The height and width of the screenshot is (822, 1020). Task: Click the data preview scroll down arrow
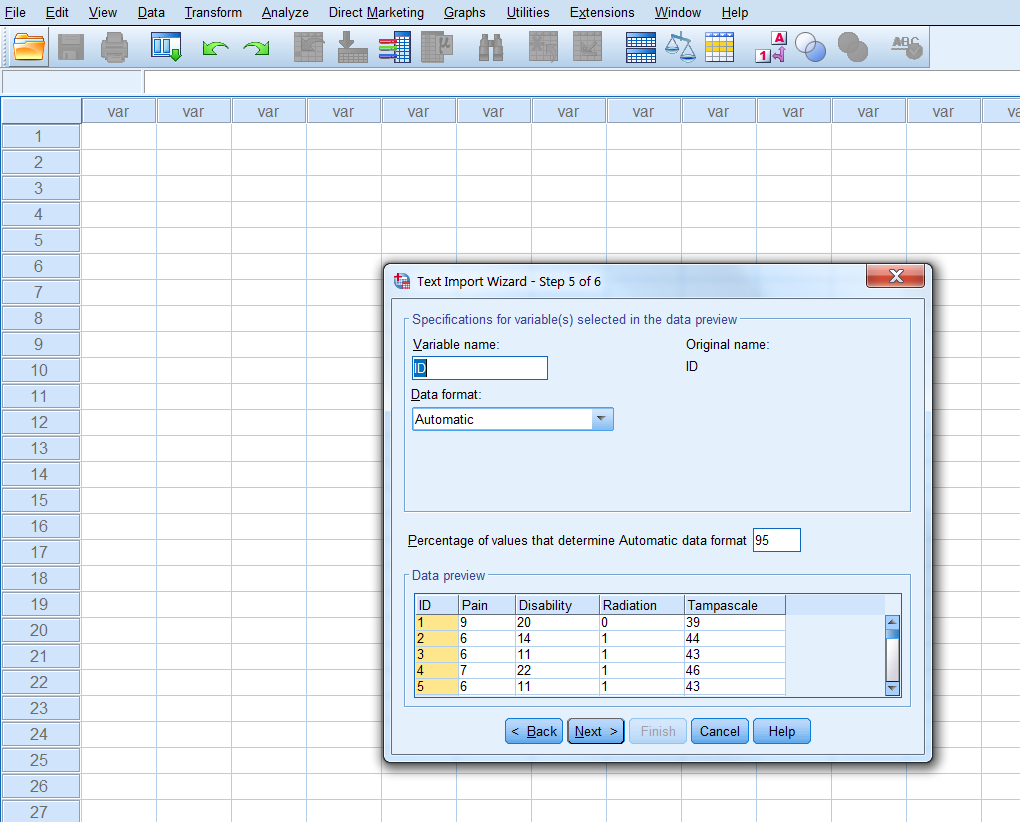(x=893, y=688)
